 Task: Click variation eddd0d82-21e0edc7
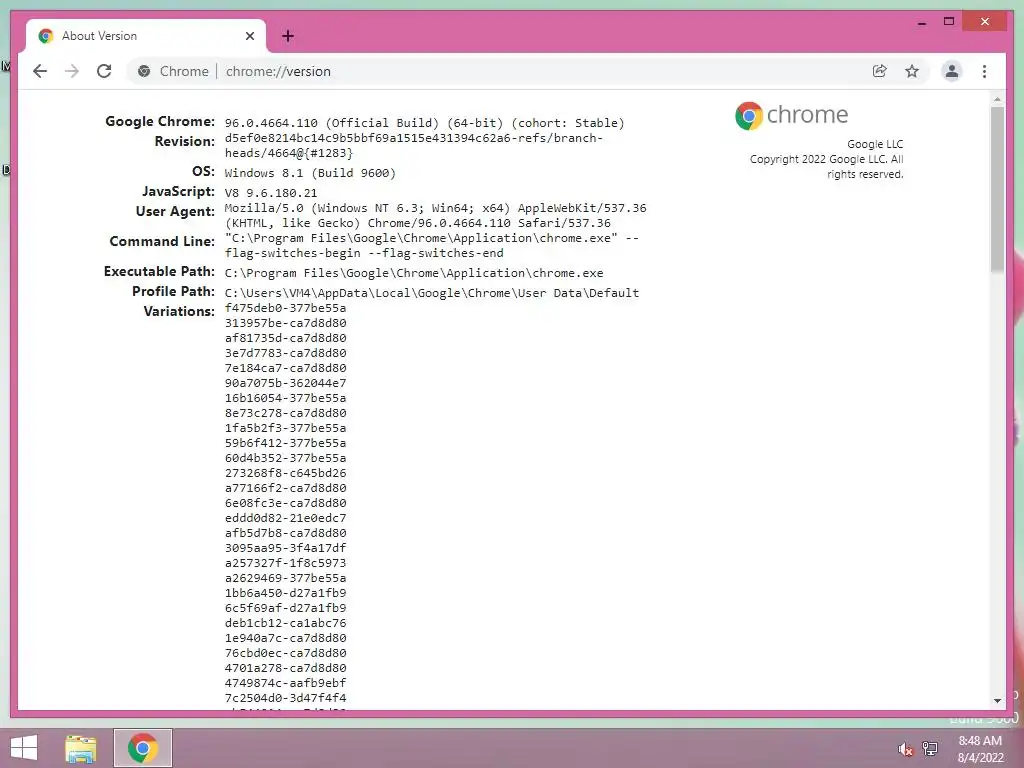(x=285, y=519)
